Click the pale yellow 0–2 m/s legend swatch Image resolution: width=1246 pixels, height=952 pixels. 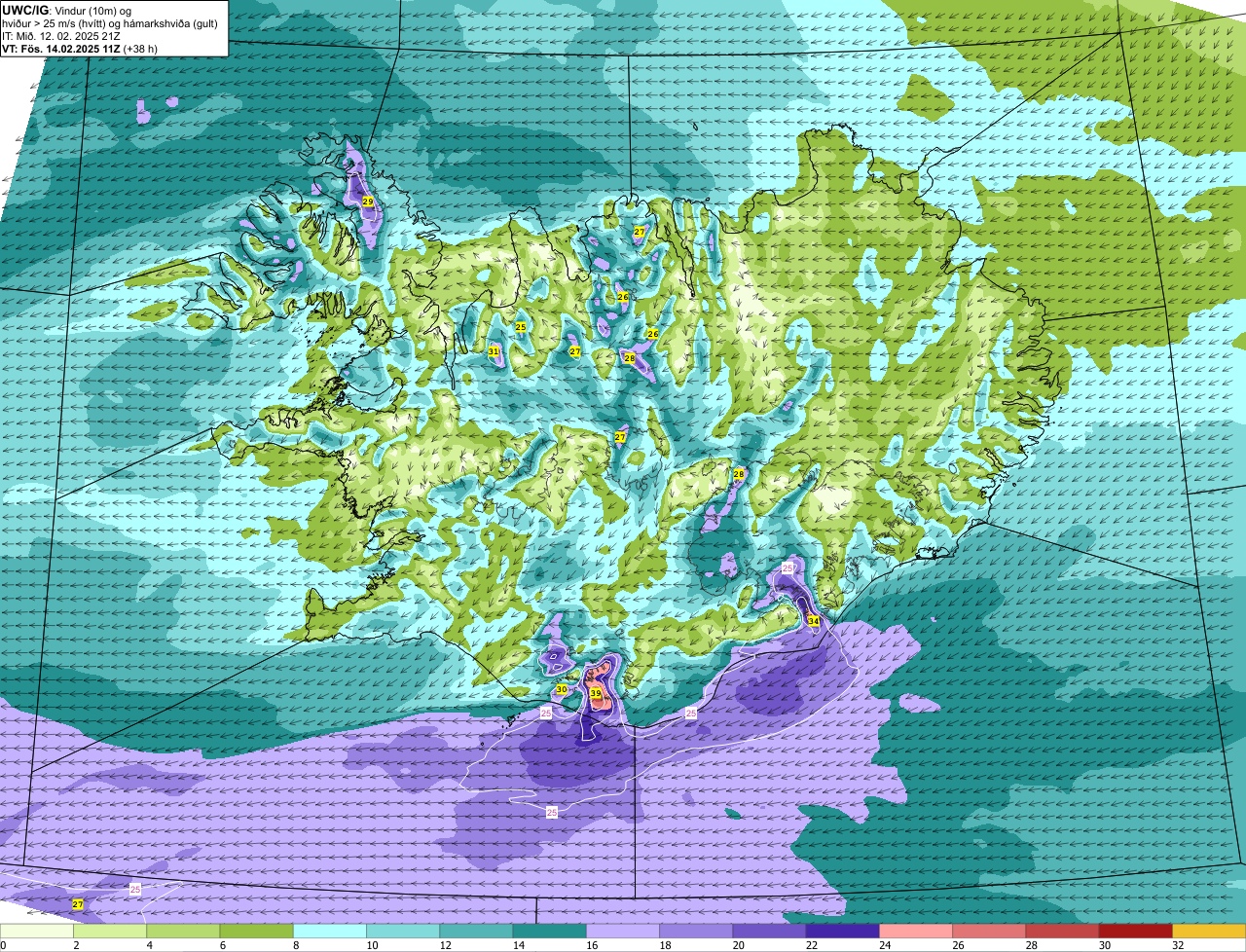click(x=37, y=932)
